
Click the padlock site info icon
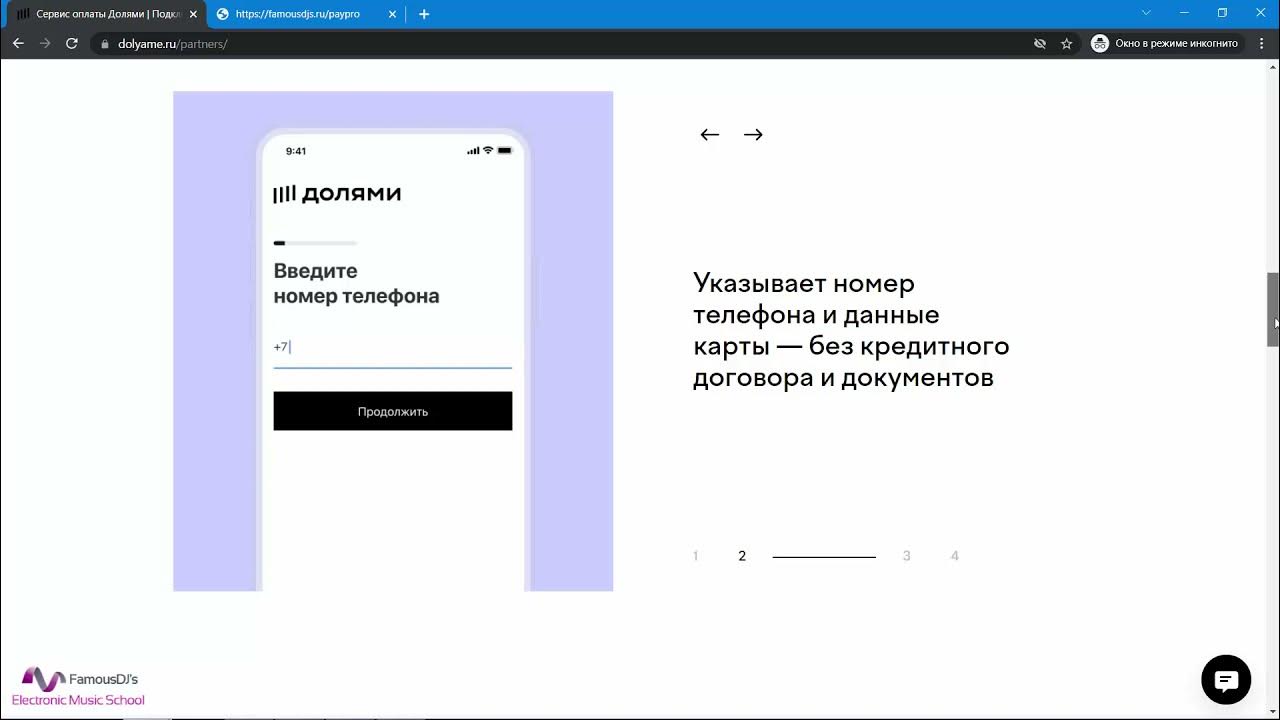[x=104, y=44]
